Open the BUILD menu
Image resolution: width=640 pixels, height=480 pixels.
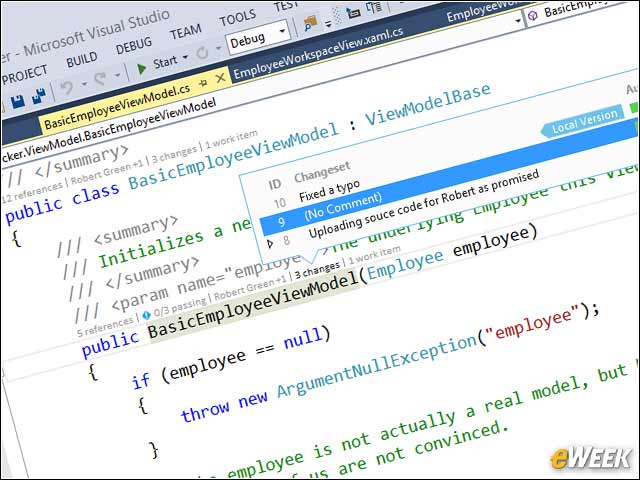82,60
